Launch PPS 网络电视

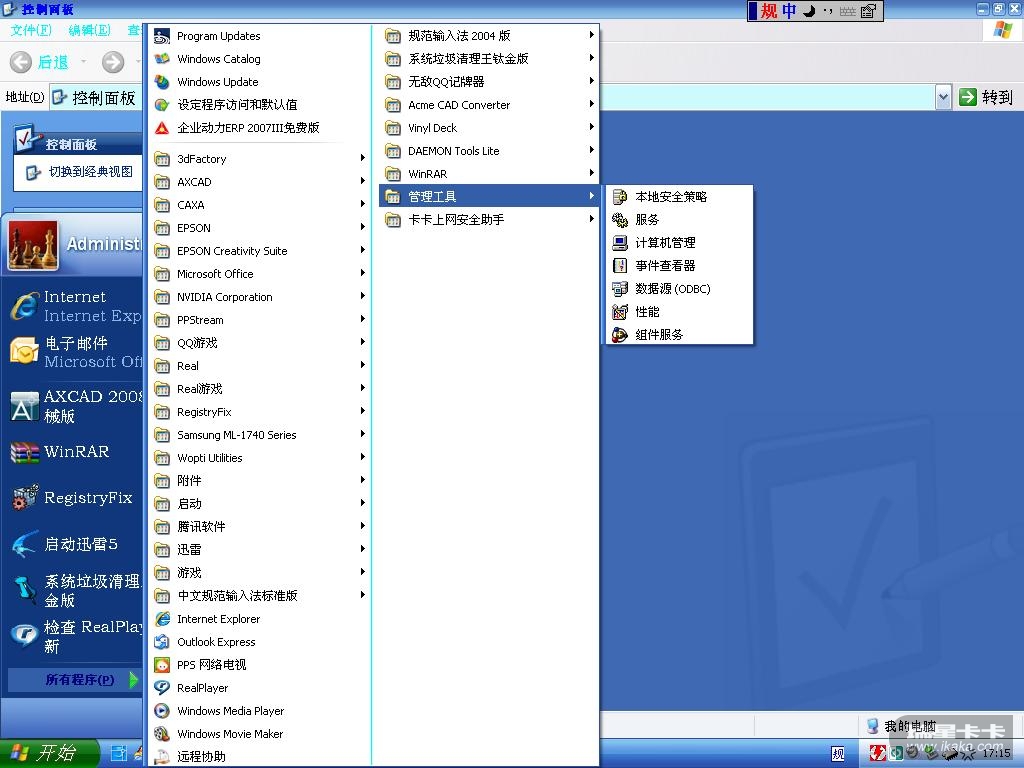pos(212,665)
